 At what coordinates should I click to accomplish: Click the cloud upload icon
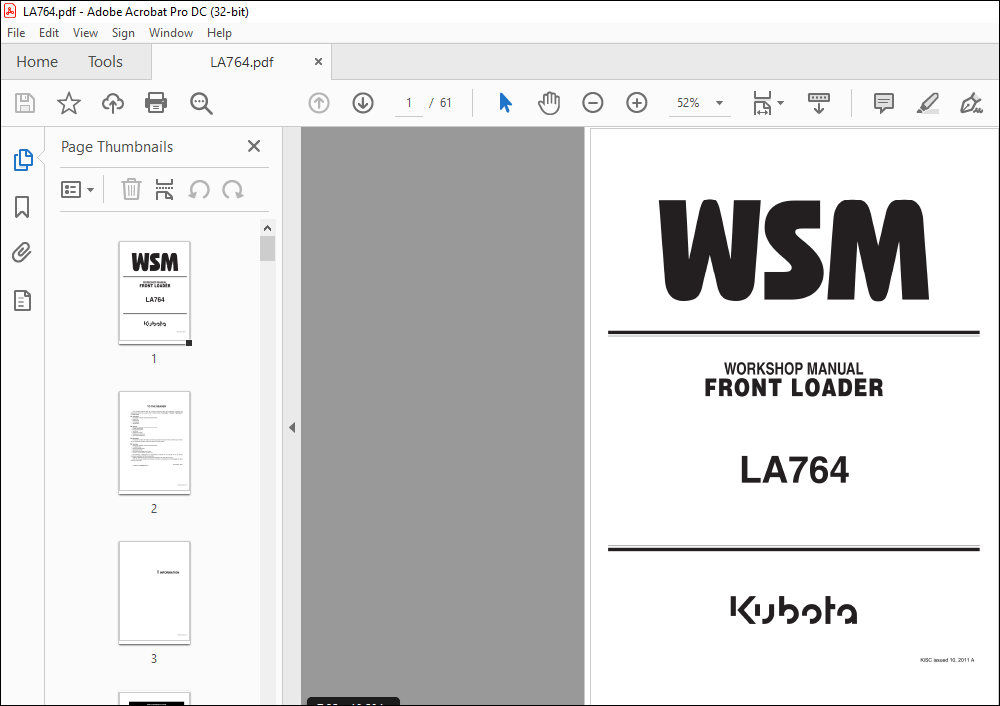pos(113,103)
